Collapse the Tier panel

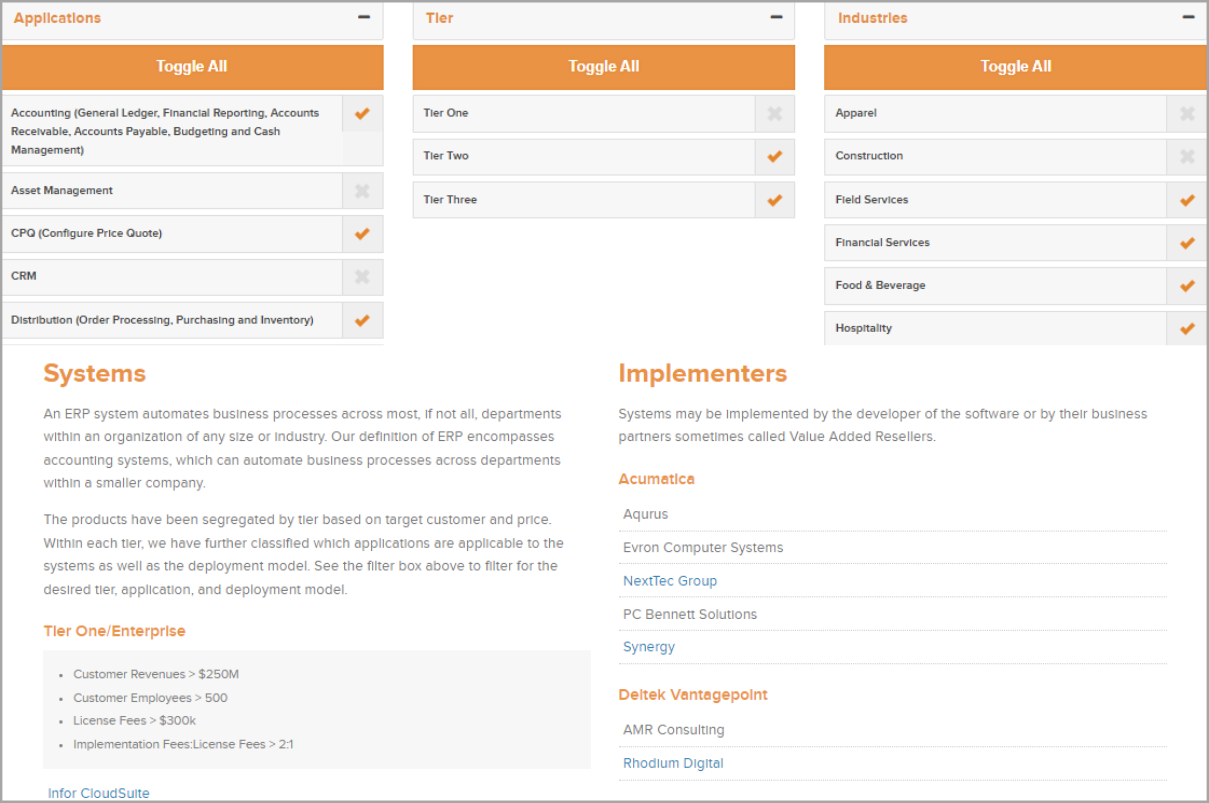(775, 17)
